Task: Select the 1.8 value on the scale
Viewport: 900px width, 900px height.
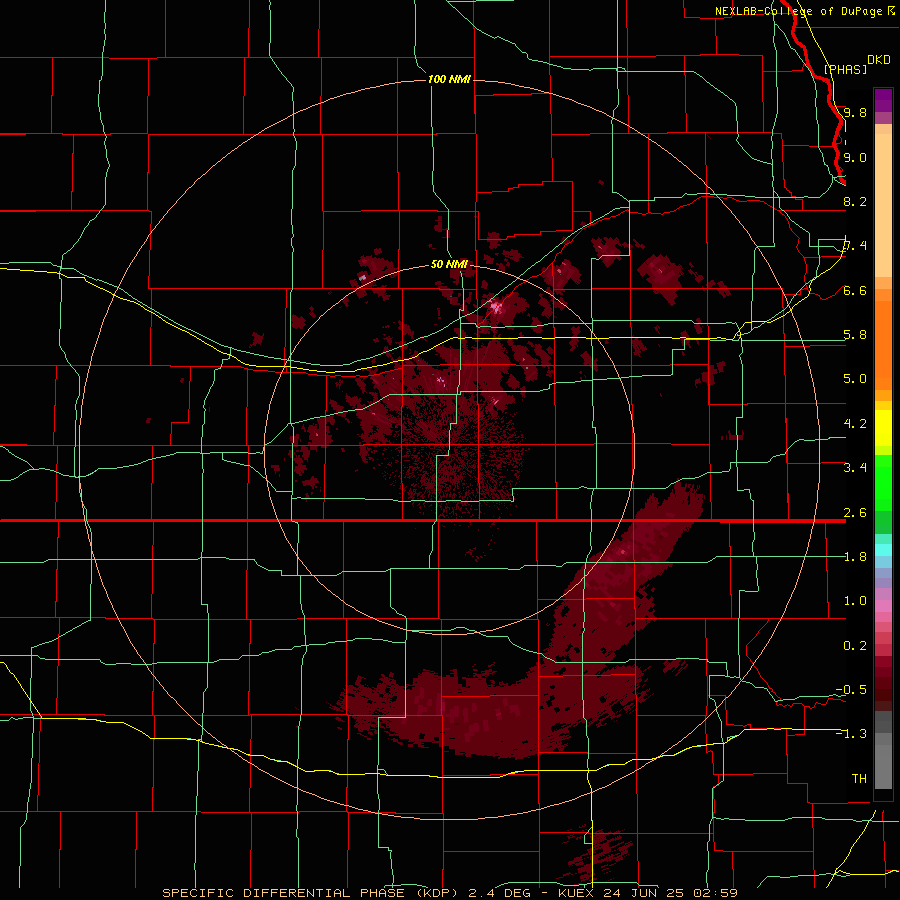Action: coord(855,557)
